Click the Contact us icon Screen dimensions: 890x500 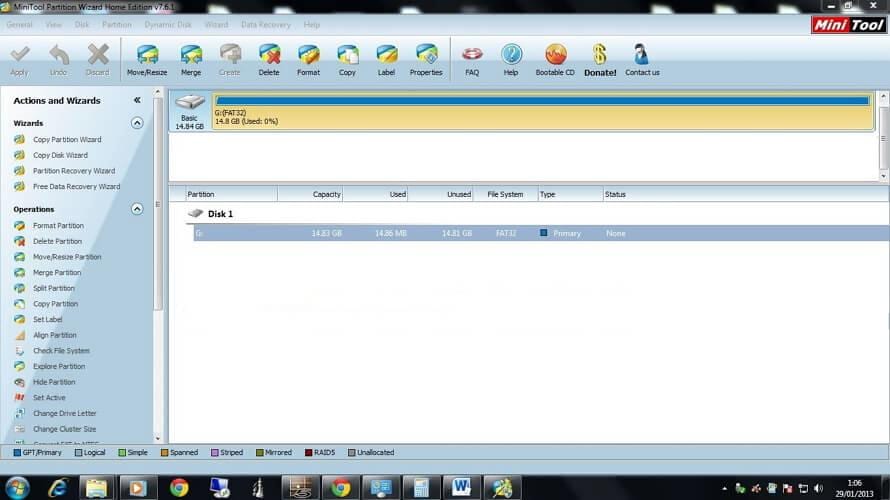click(641, 54)
